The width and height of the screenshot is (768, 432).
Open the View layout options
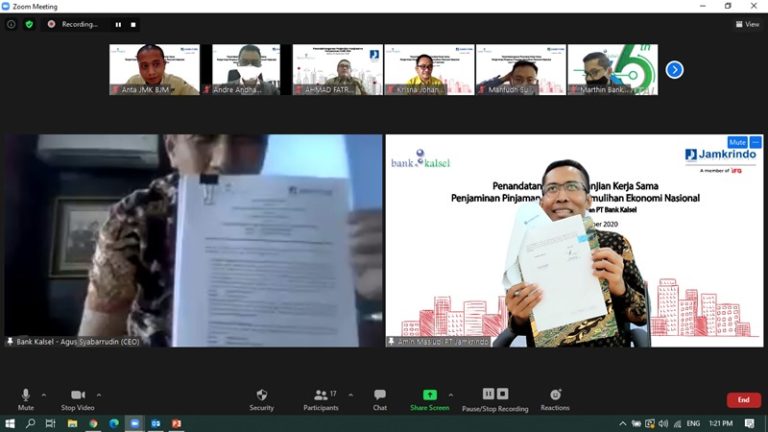pyautogui.click(x=747, y=24)
